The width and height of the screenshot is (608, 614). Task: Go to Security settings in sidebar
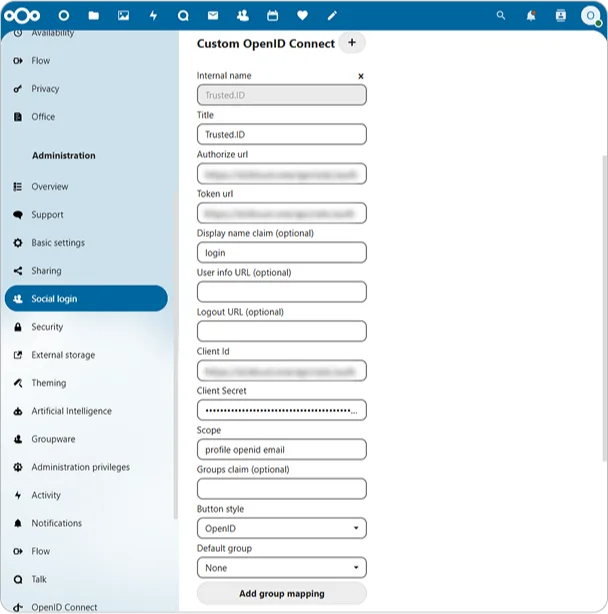tap(47, 327)
